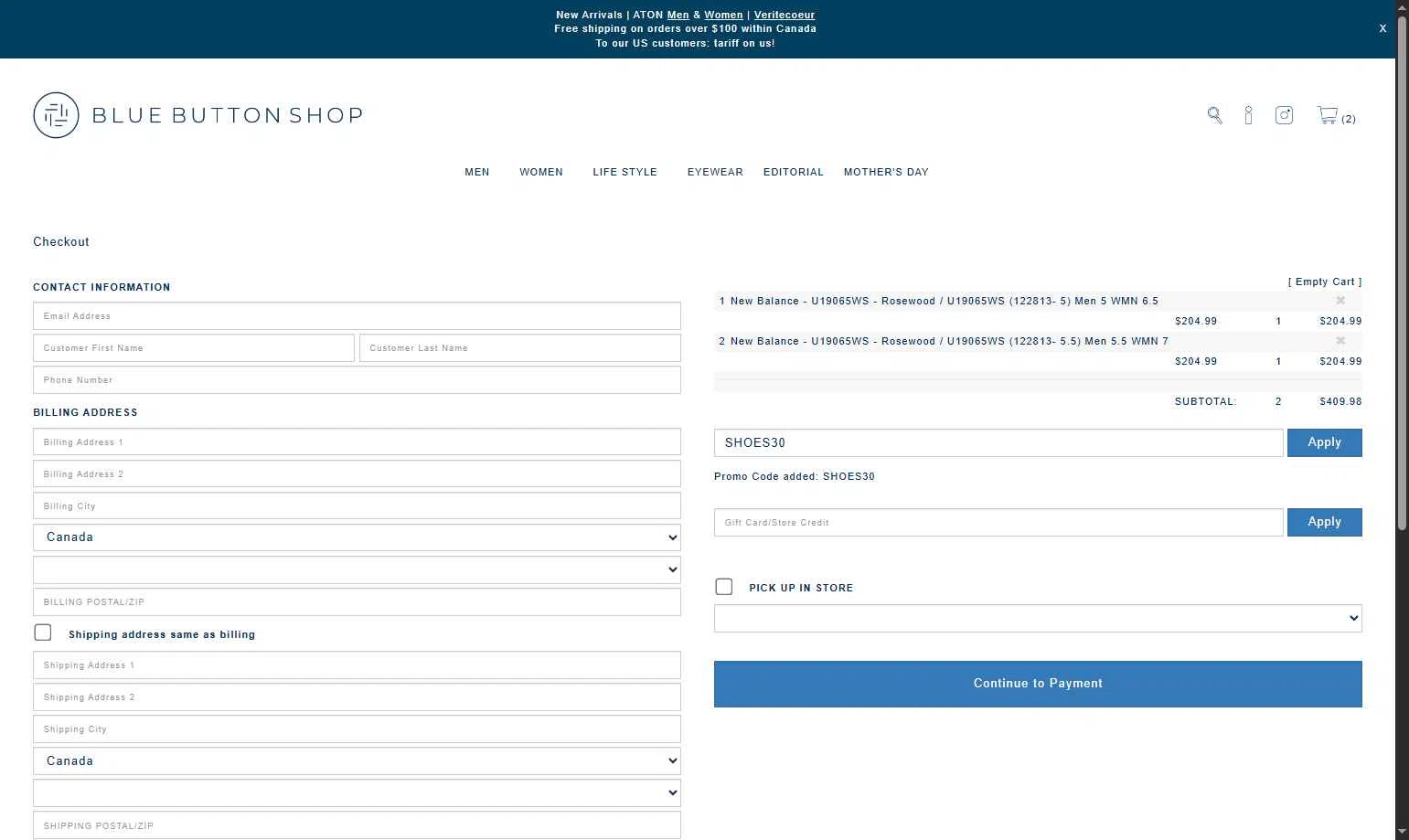Open the Men menu
The height and width of the screenshot is (840, 1409).
pyautogui.click(x=477, y=172)
